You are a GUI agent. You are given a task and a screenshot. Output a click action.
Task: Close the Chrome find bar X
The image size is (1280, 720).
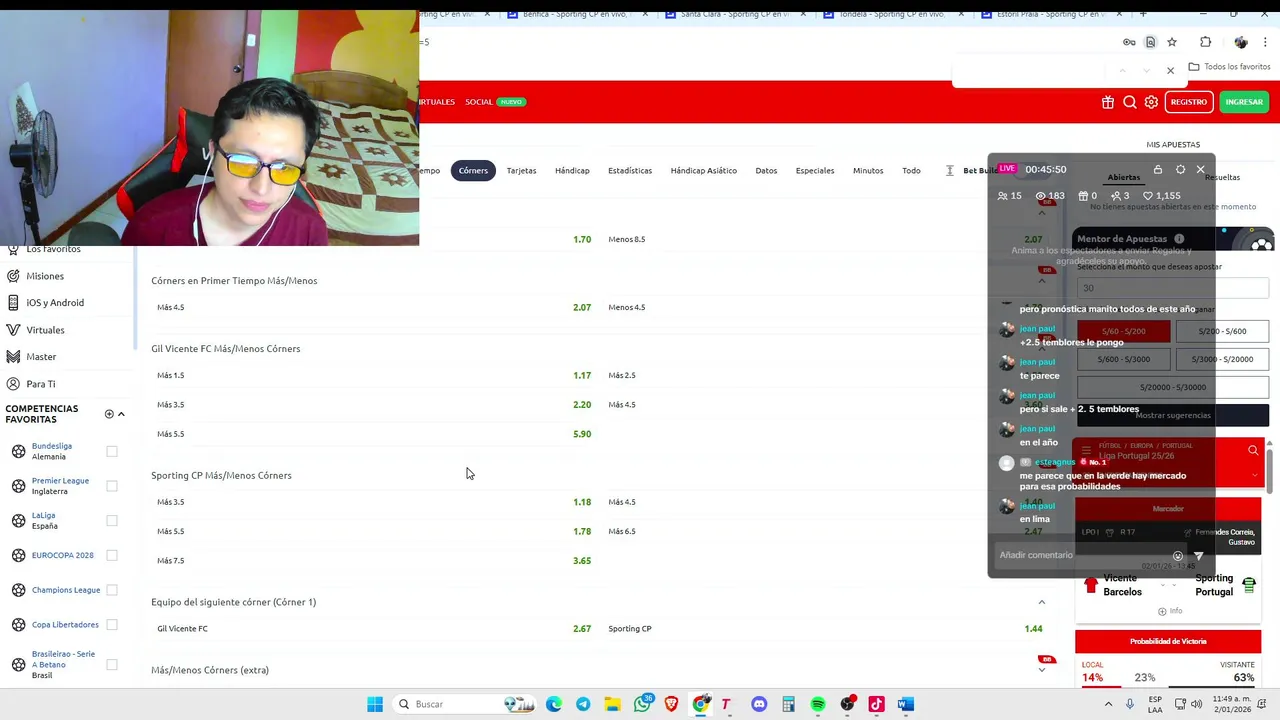[1170, 71]
